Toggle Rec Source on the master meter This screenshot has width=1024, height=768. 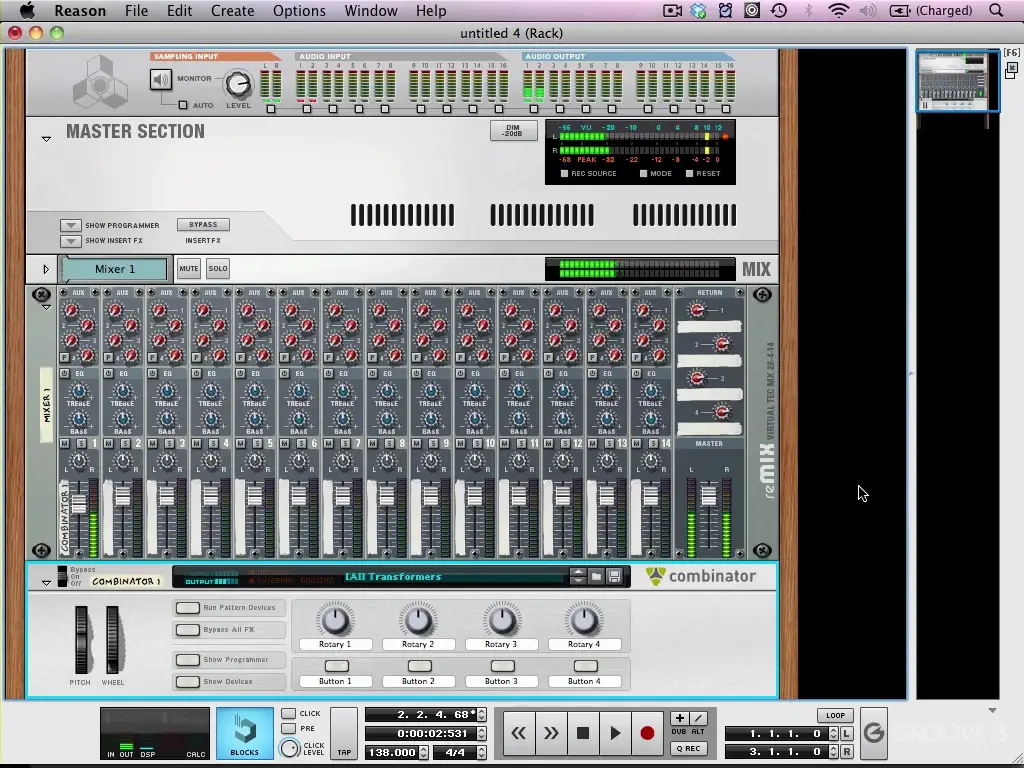point(565,174)
